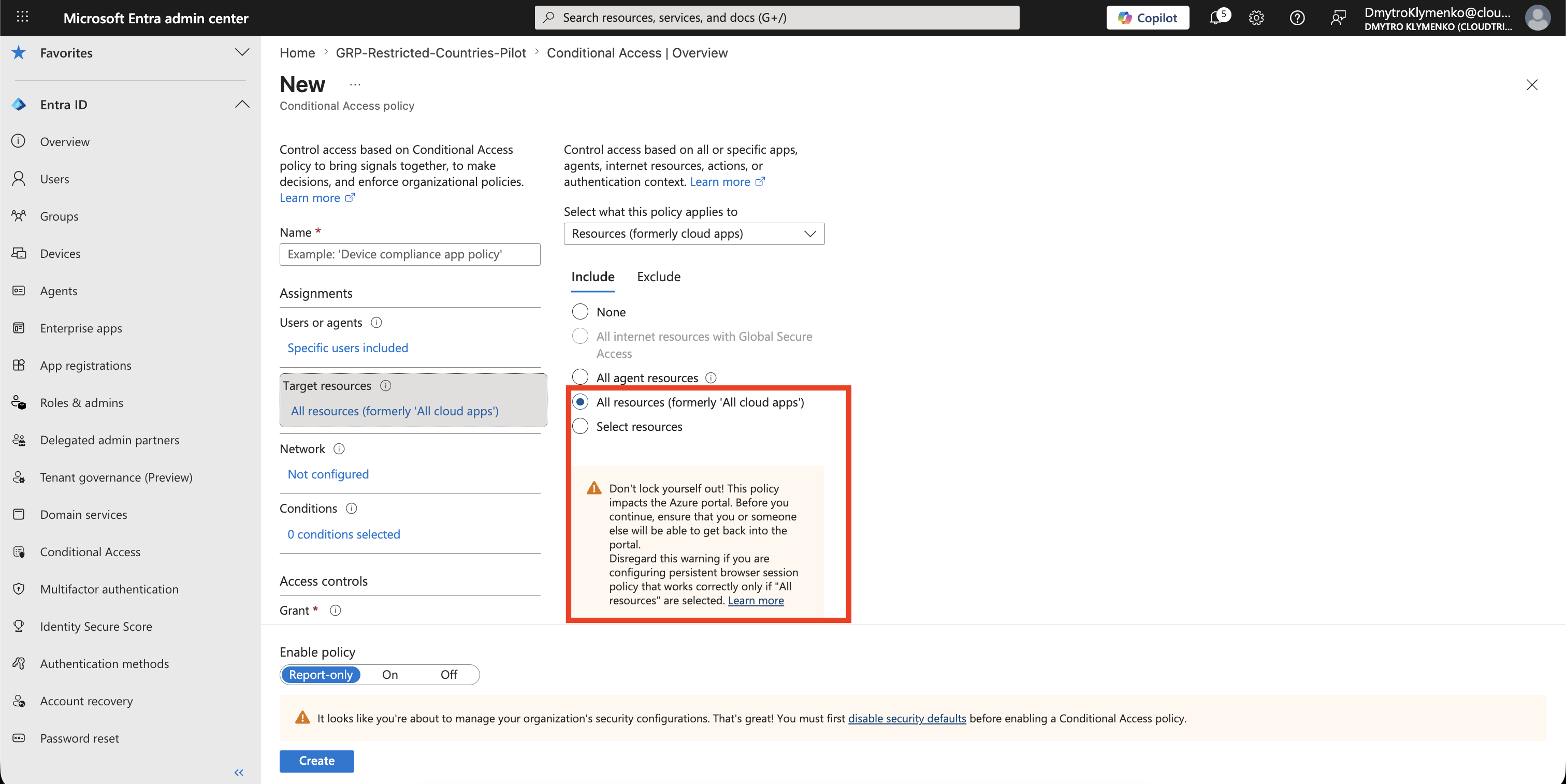
Task: Open Overview in the sidebar
Action: click(65, 141)
